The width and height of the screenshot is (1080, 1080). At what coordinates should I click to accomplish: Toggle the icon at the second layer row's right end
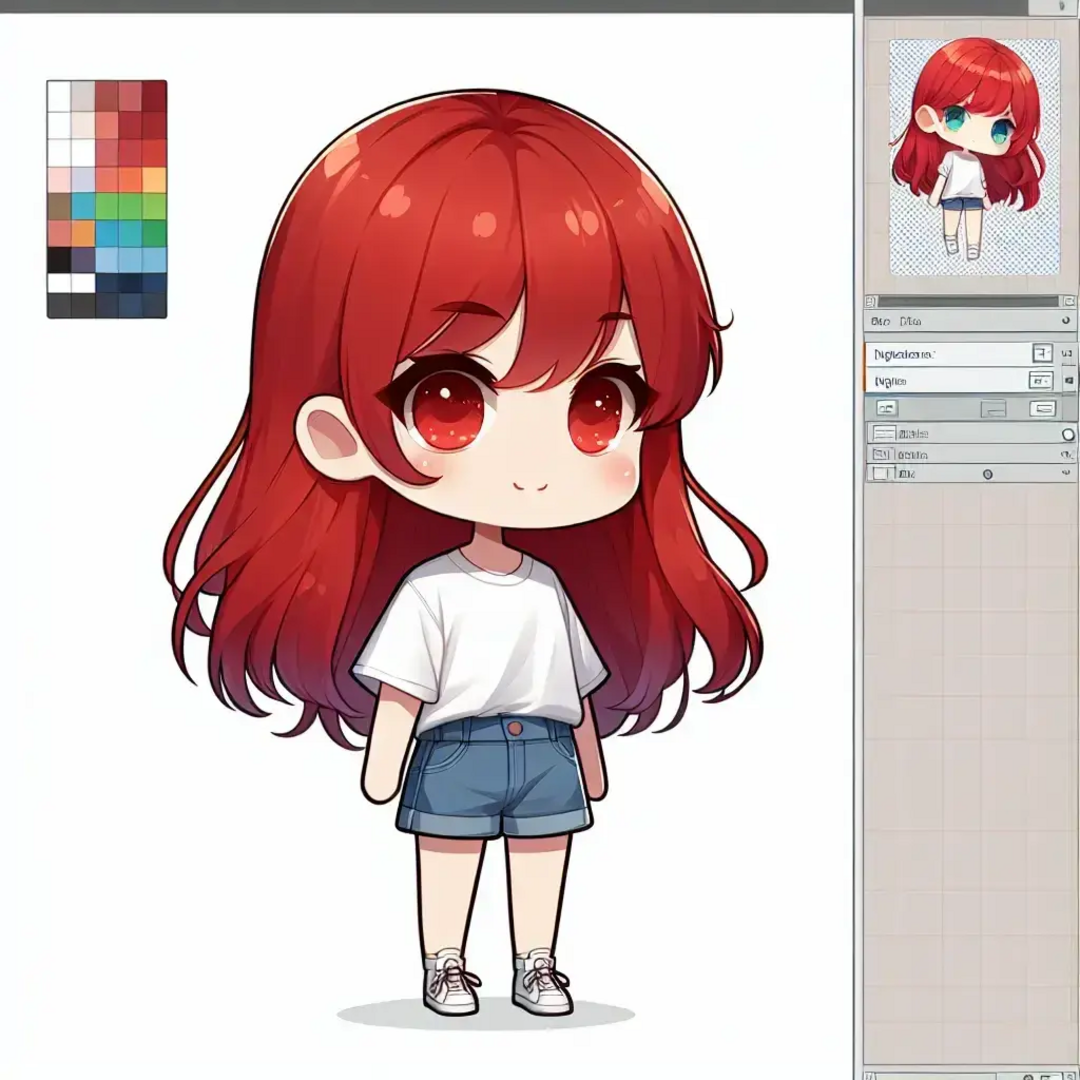(x=1066, y=455)
